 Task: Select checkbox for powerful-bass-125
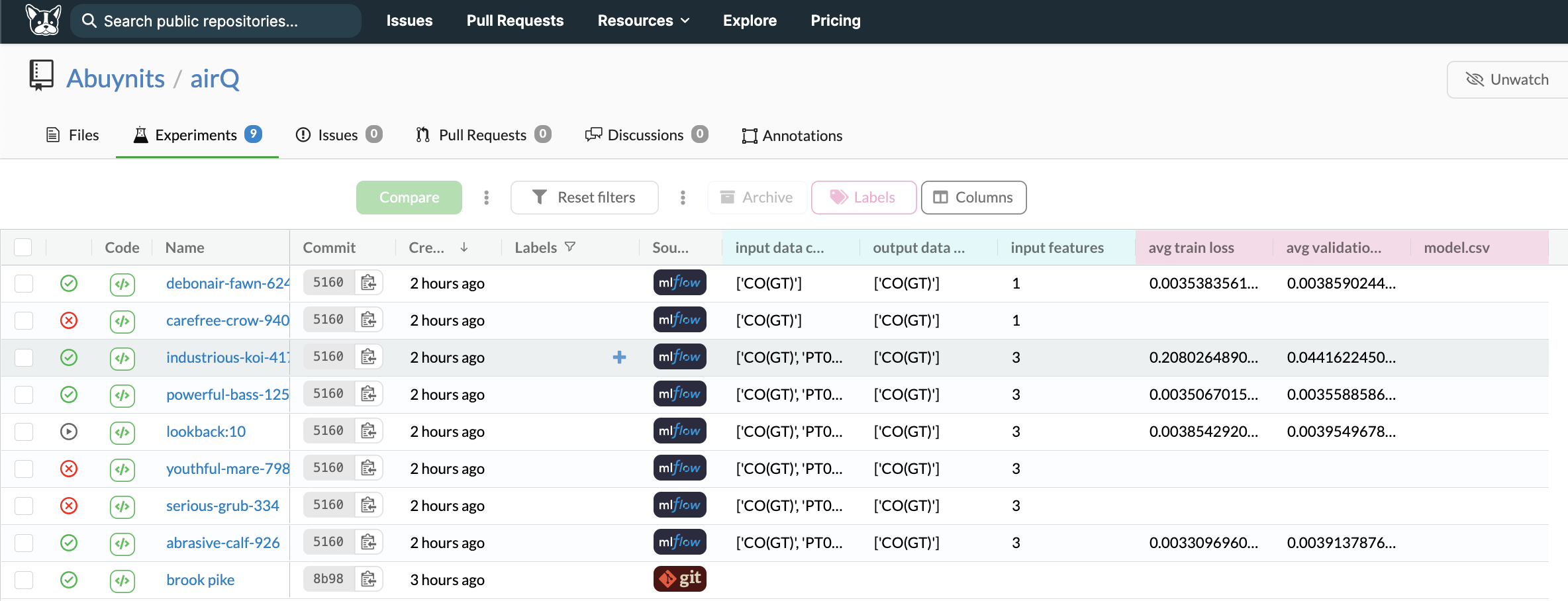(24, 394)
